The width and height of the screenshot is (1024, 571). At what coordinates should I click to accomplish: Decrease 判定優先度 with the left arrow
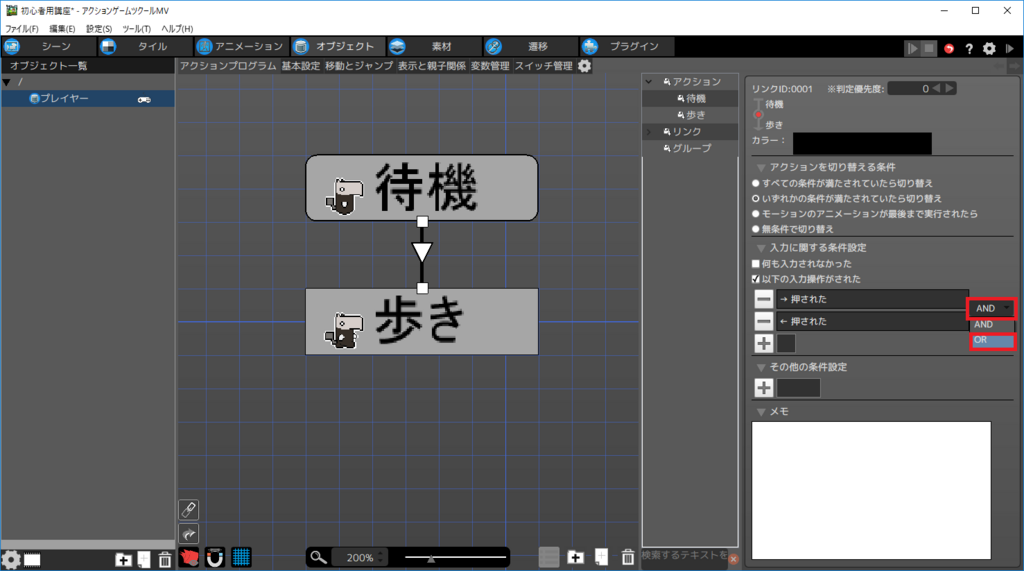(936, 88)
